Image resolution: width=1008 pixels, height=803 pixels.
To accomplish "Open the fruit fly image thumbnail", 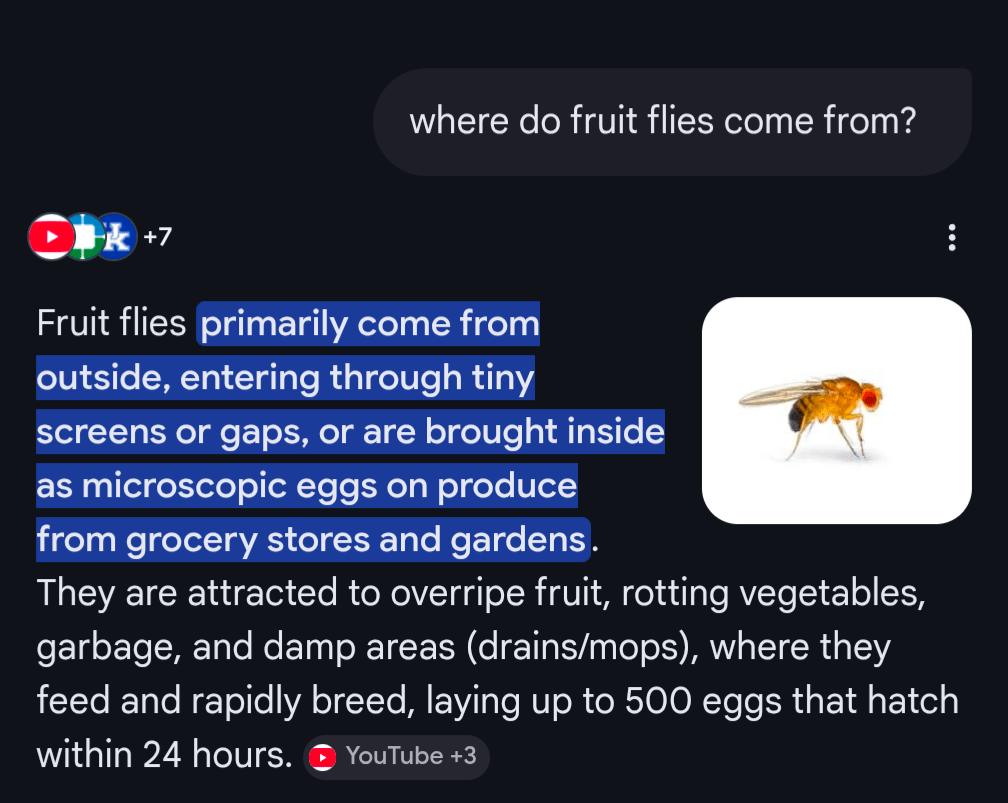I will tap(836, 410).
